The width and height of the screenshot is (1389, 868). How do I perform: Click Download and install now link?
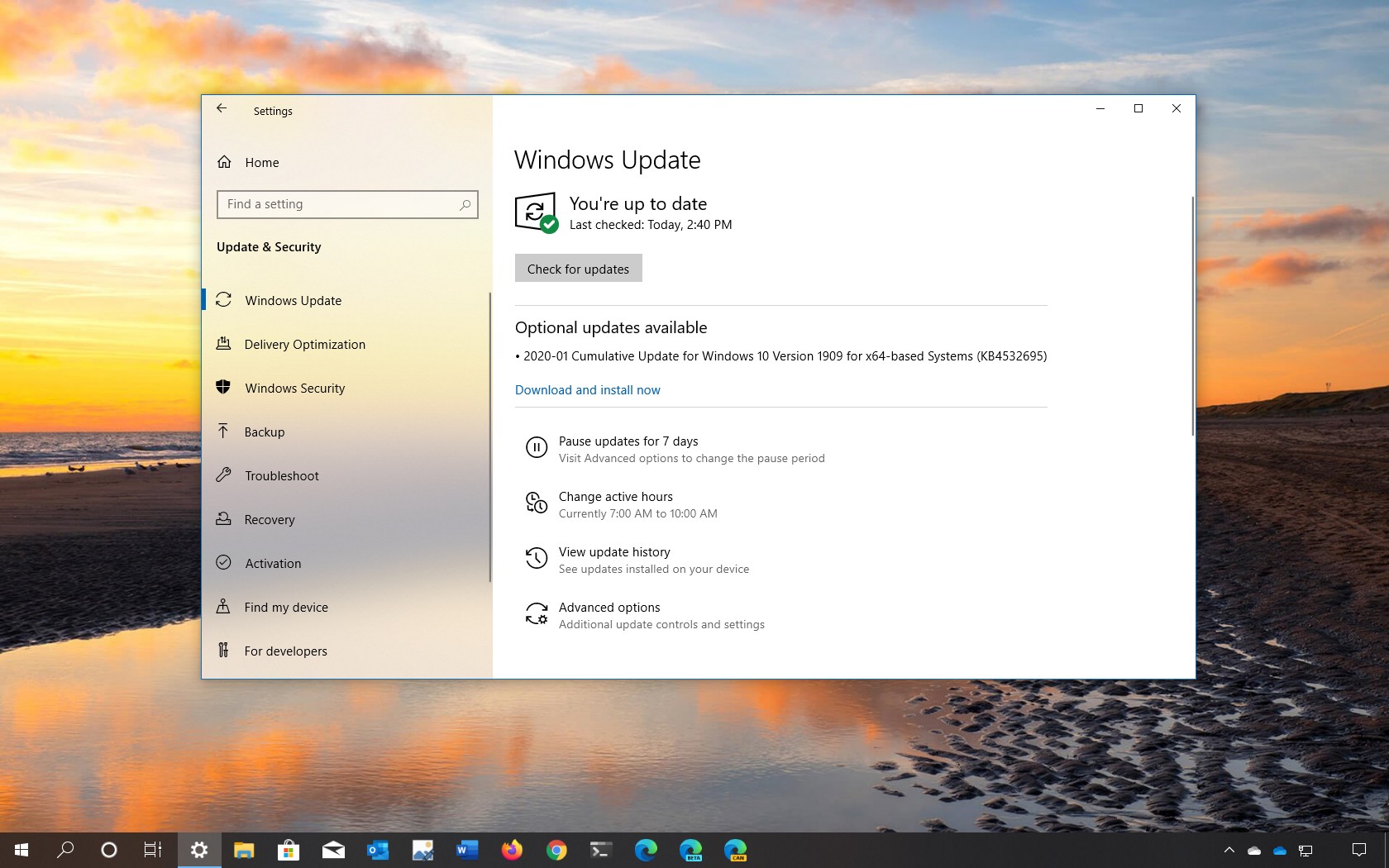click(588, 390)
